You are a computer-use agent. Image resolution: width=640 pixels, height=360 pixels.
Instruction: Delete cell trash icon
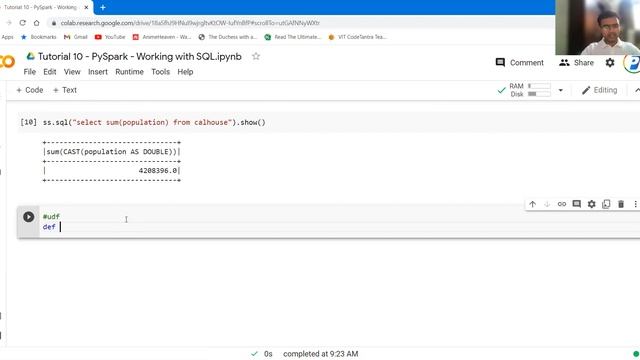pyautogui.click(x=621, y=204)
